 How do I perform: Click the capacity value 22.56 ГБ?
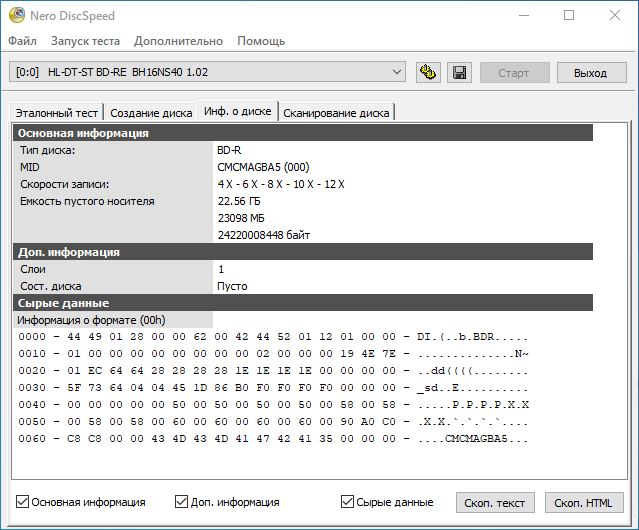click(239, 201)
